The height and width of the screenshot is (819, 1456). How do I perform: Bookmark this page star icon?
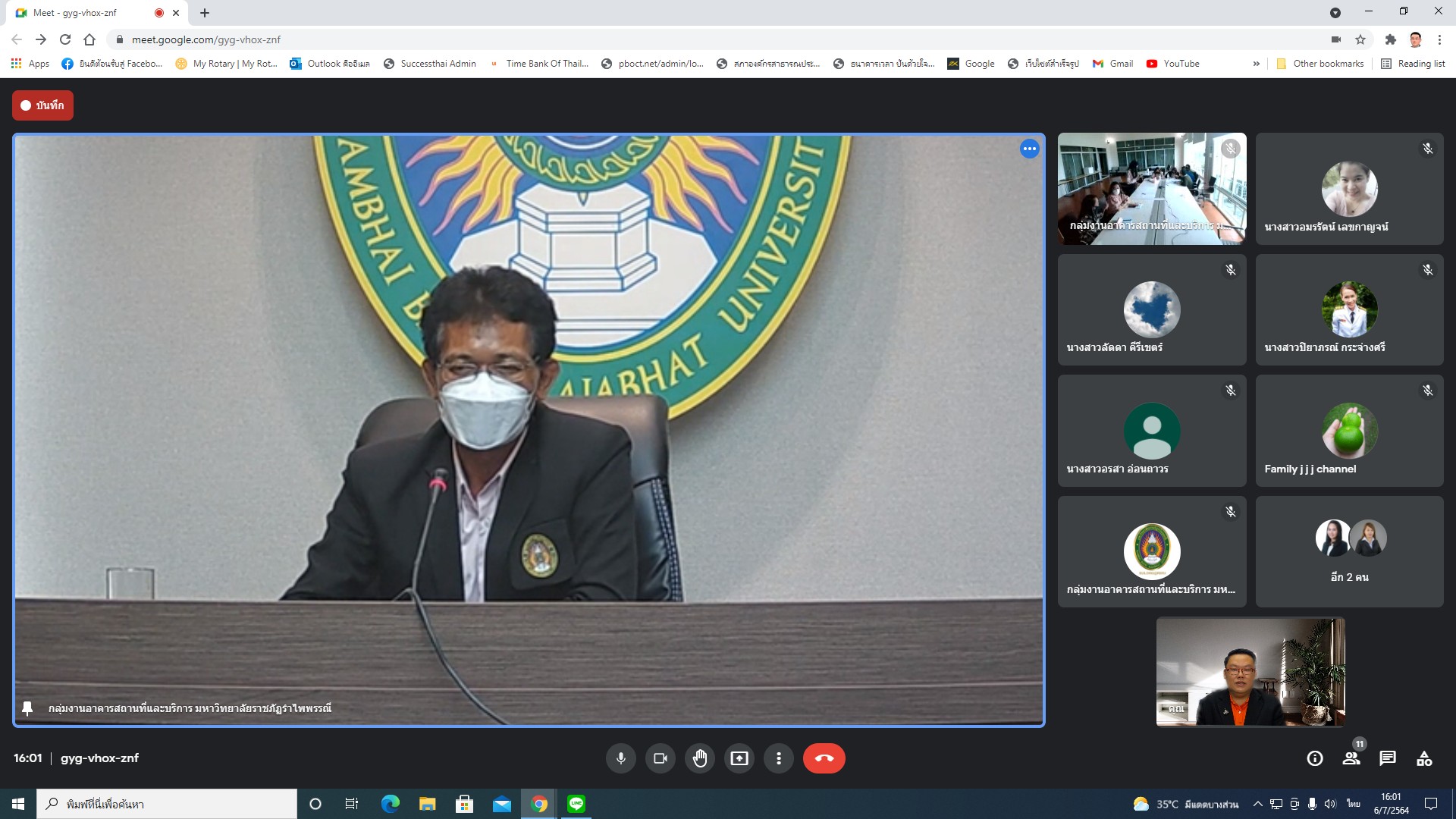(x=1360, y=39)
